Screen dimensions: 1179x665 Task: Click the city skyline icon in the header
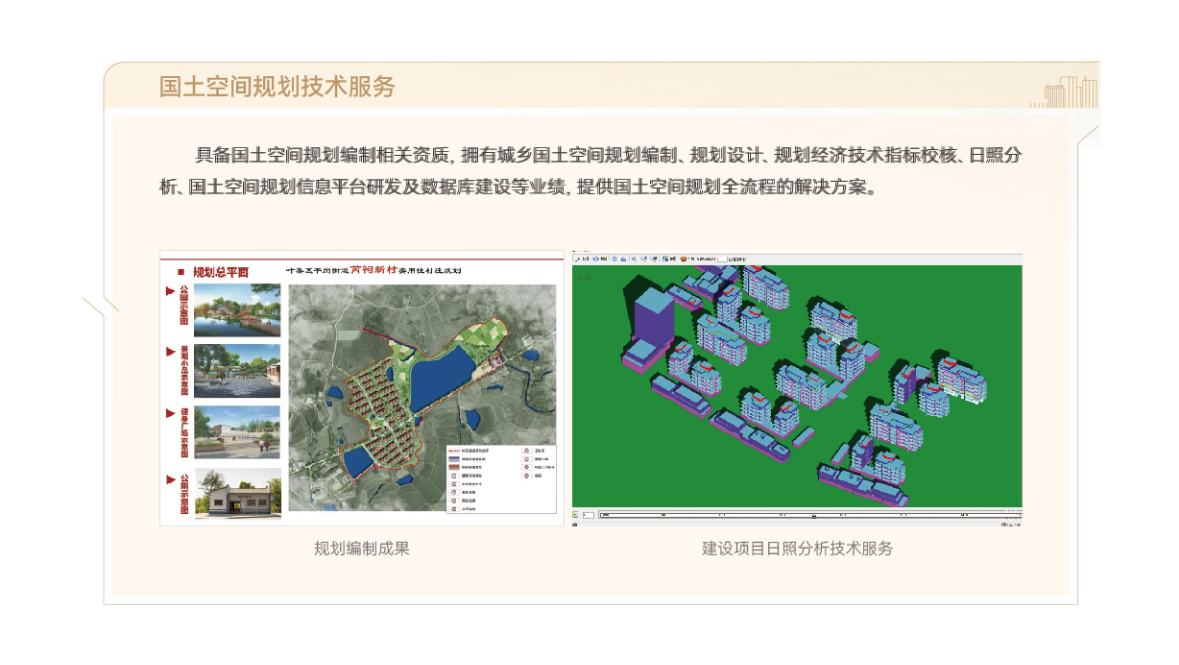pos(1070,90)
